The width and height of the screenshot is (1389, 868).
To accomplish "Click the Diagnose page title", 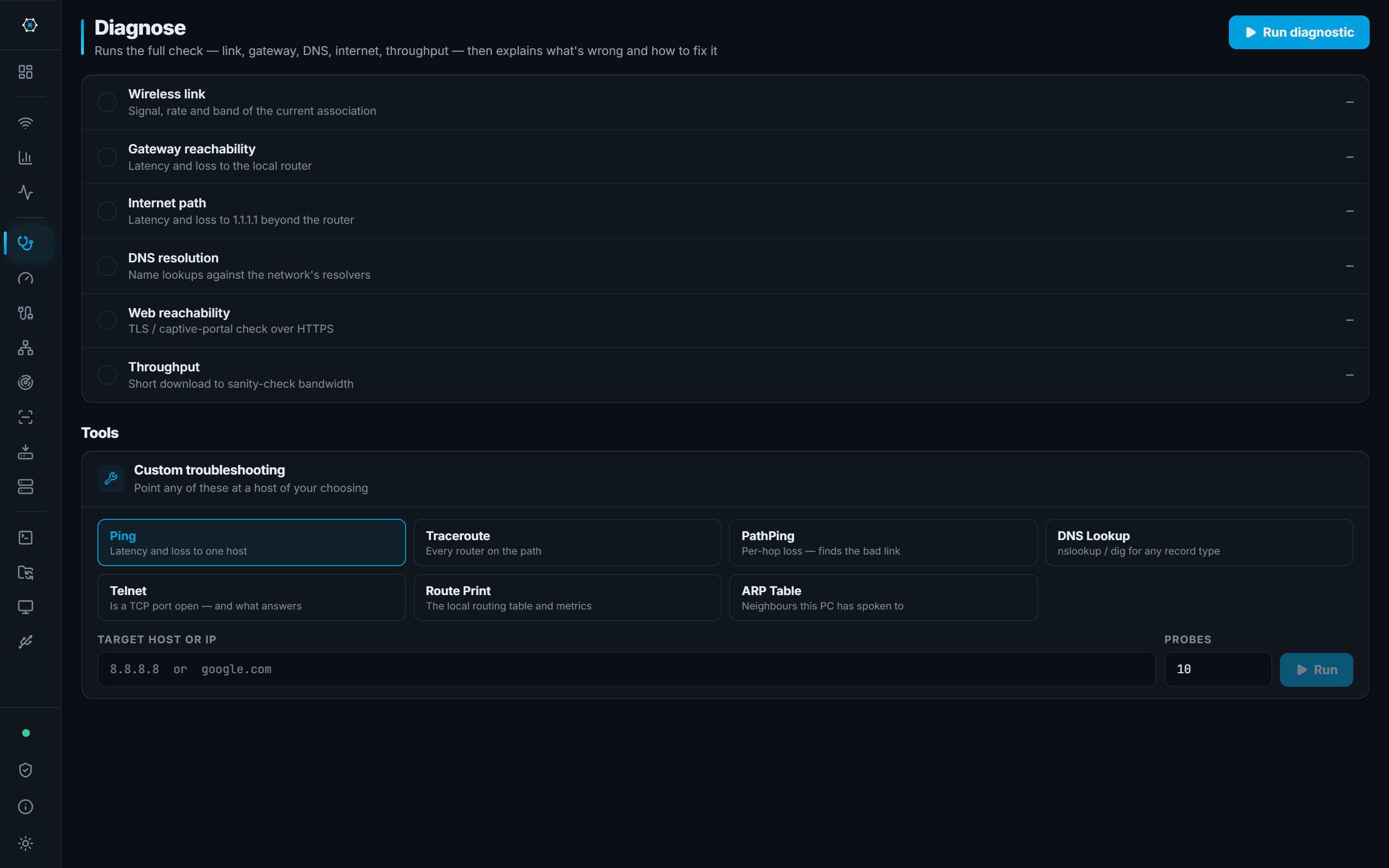I will 140,27.
